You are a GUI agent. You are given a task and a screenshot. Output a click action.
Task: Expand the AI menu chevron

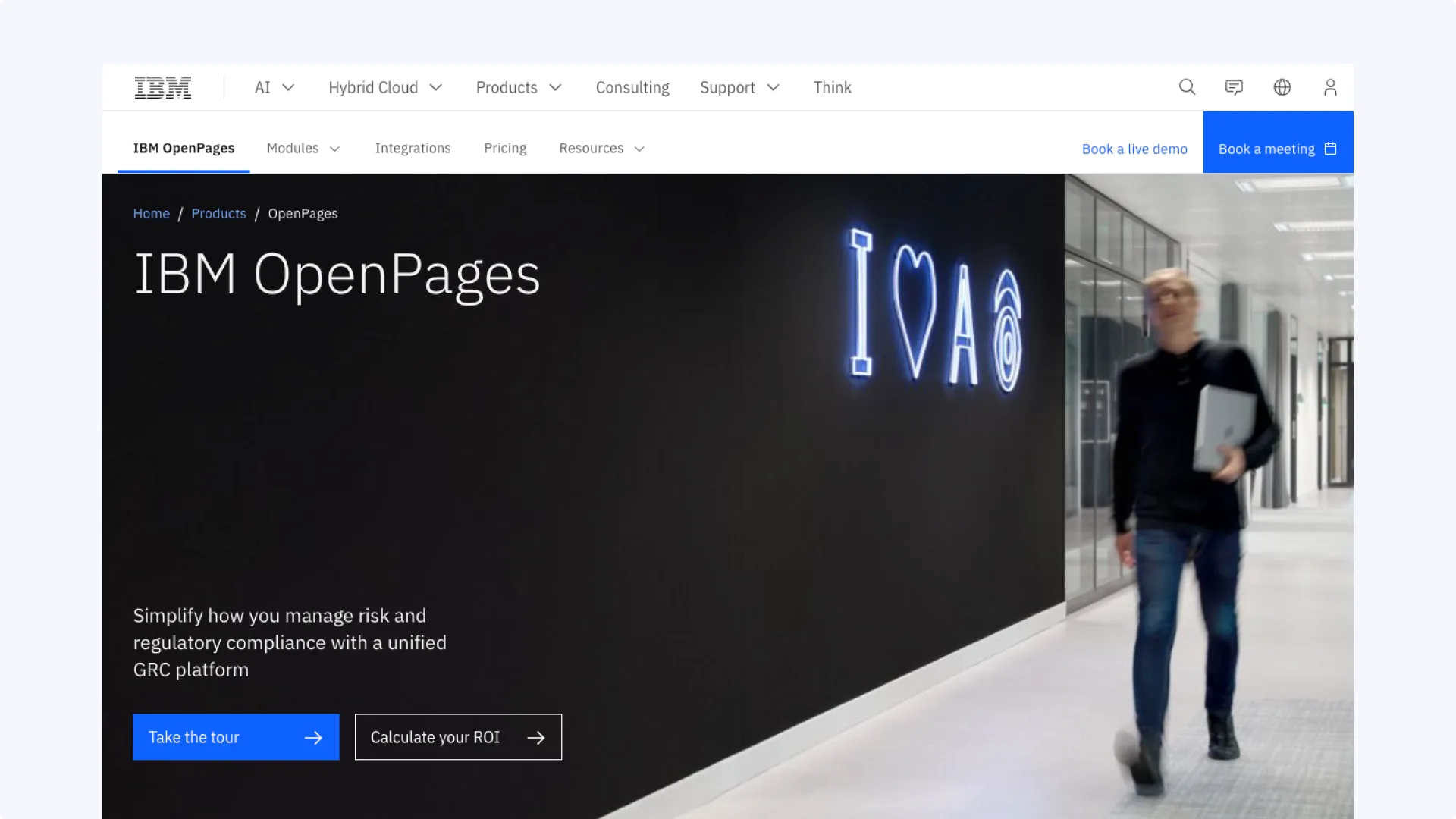pos(288,88)
